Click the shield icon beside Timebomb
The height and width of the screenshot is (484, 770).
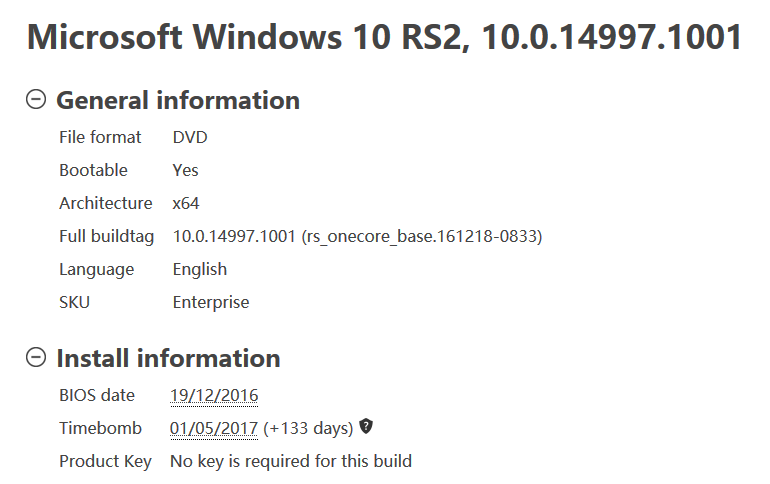point(366,427)
